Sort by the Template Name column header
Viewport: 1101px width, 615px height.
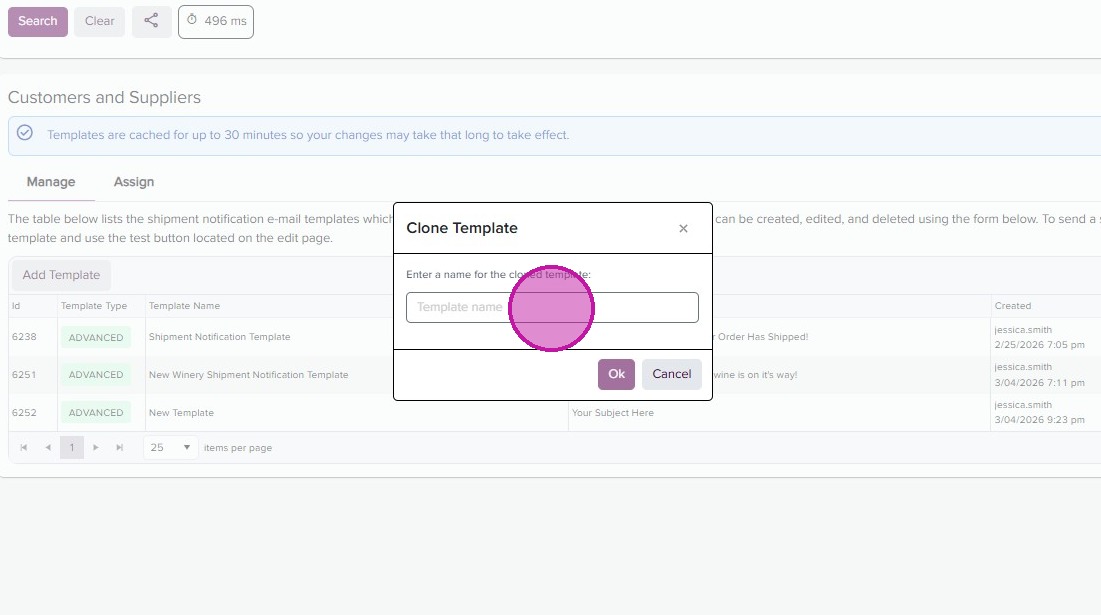[x=184, y=306]
